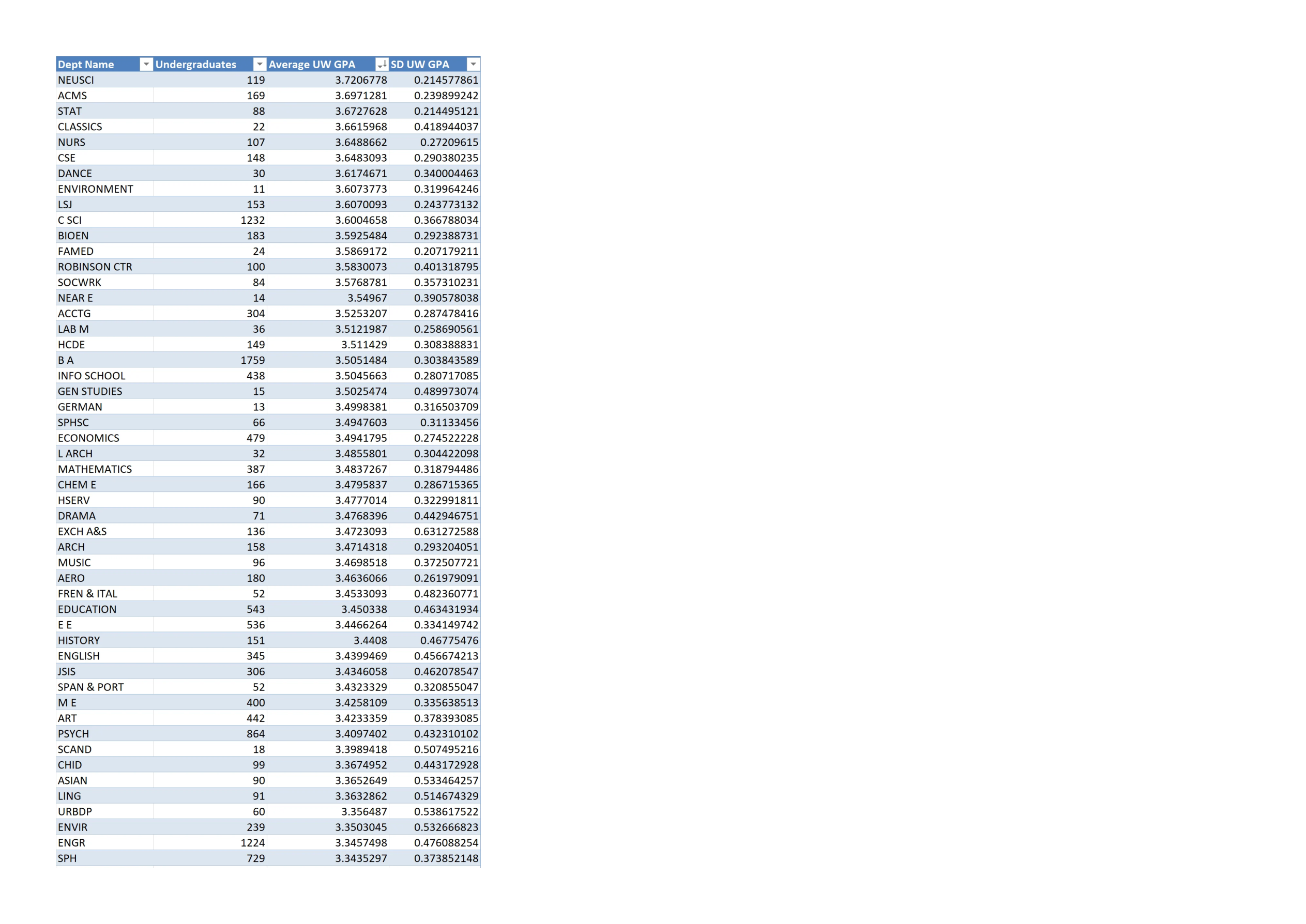Click the C SCI undergraduates value 1232

coord(253,220)
